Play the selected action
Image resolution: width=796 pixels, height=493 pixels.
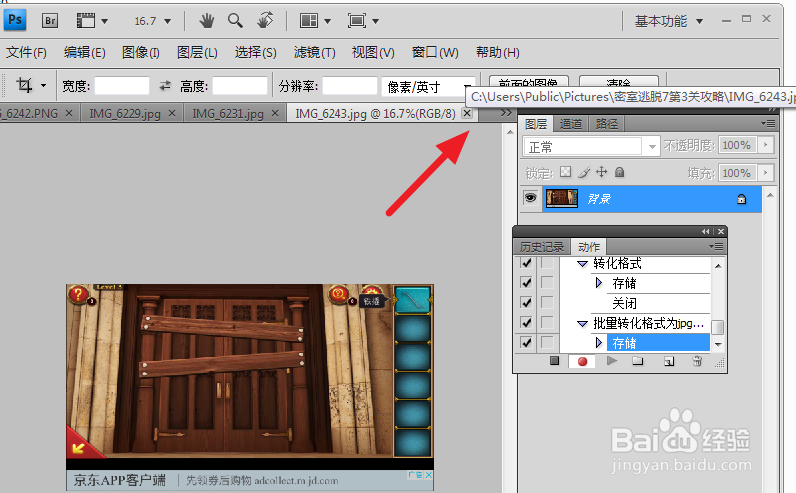[x=612, y=360]
